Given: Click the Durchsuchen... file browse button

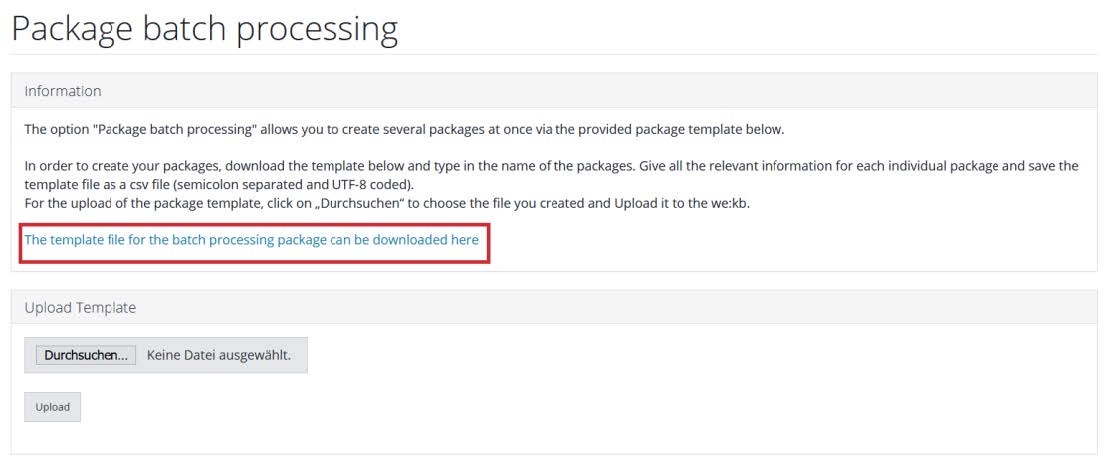Looking at the screenshot, I should (x=86, y=355).
